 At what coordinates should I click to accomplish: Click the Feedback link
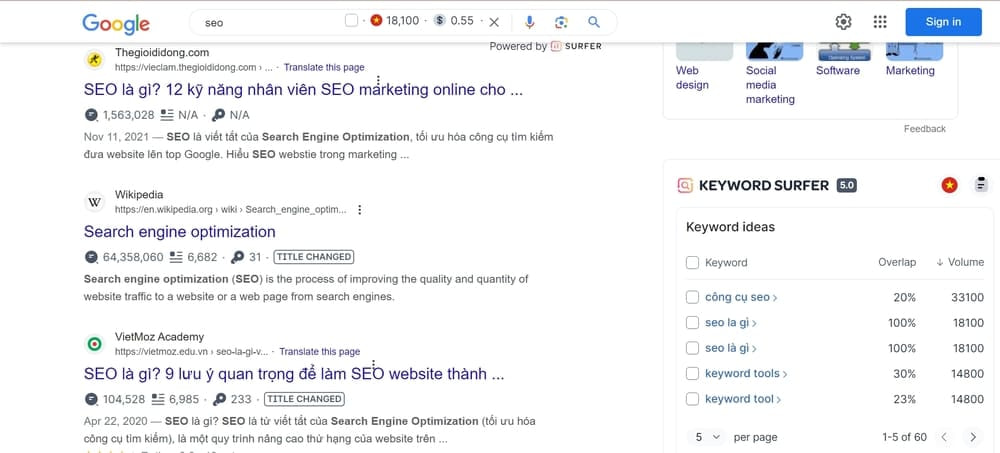pyautogui.click(x=925, y=129)
